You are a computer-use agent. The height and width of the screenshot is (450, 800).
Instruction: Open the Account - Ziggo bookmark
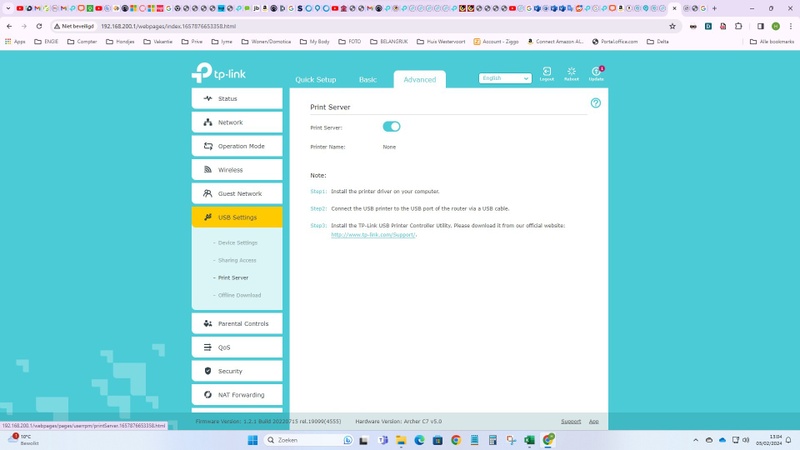click(x=496, y=41)
